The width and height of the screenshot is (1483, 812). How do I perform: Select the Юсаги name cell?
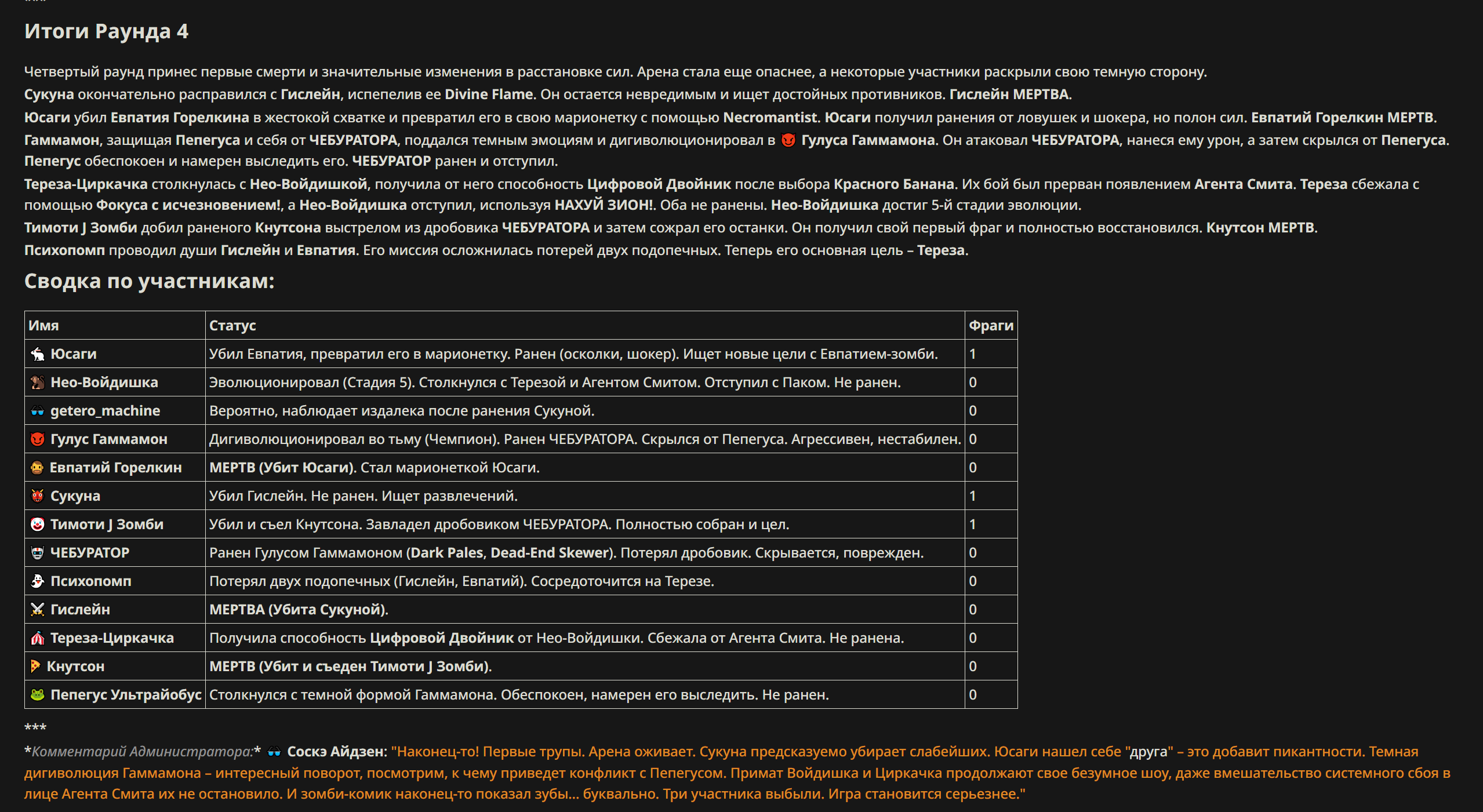click(115, 354)
